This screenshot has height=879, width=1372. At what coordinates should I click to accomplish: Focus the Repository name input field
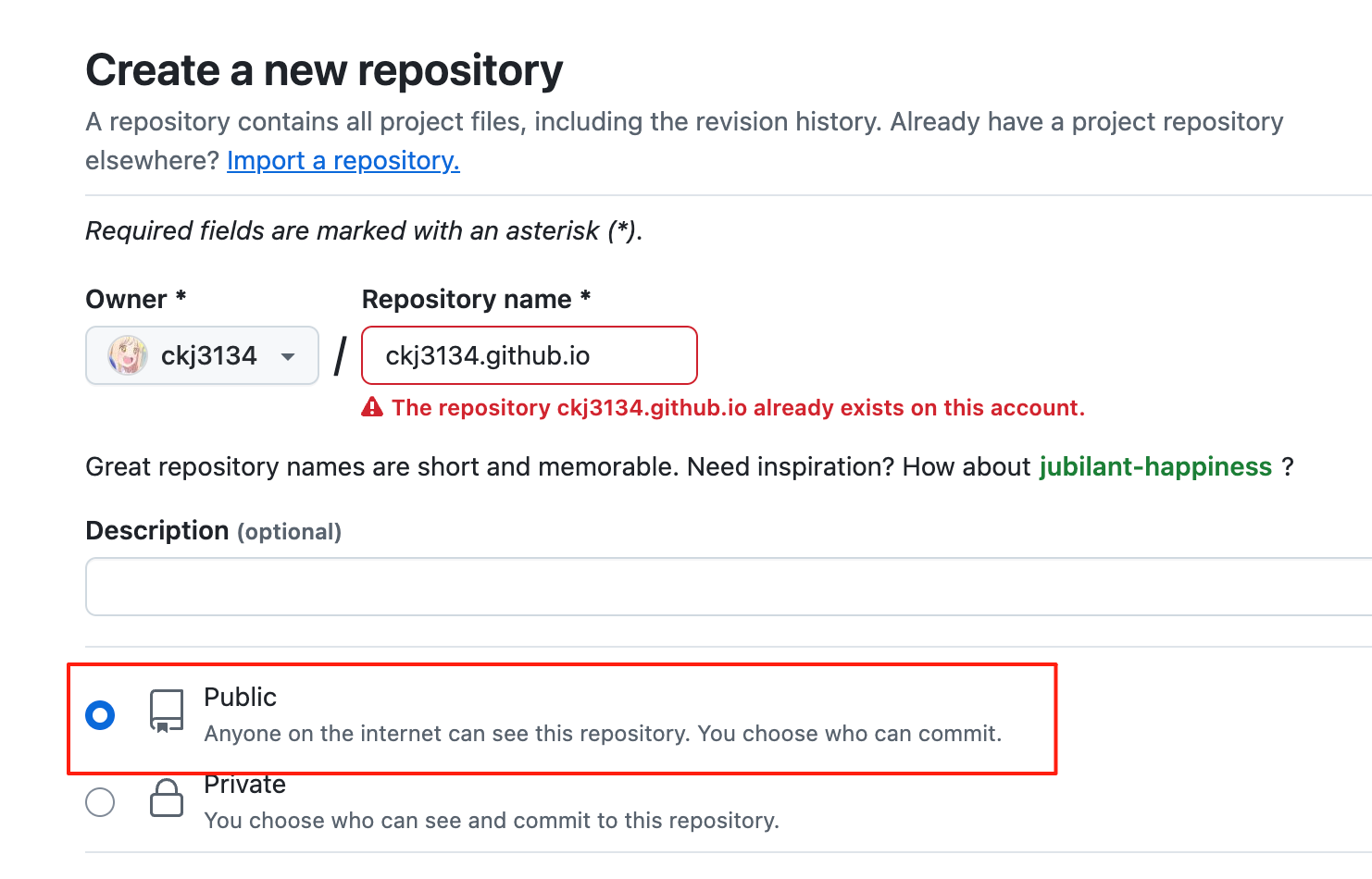[x=529, y=355]
